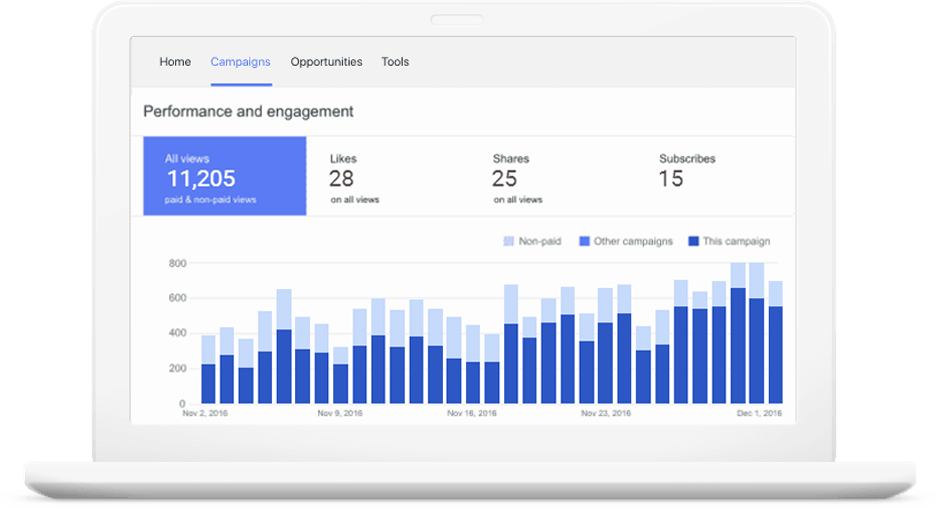Choose the Nov 23, 2016 axis label
936x508 pixels.
[606, 413]
